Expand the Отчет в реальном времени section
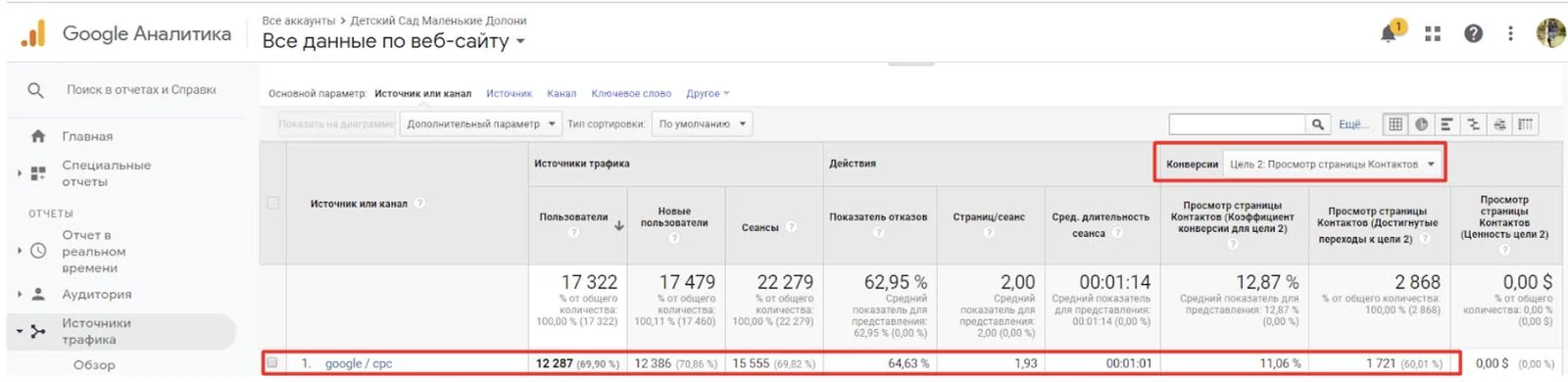The width and height of the screenshot is (1568, 382). (20, 251)
